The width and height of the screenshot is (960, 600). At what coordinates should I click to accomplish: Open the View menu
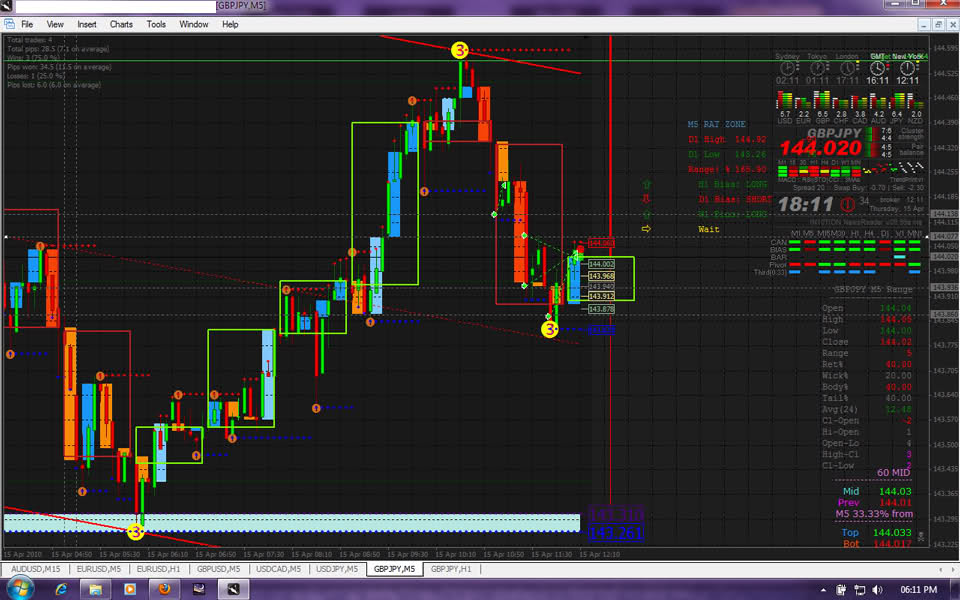point(55,24)
